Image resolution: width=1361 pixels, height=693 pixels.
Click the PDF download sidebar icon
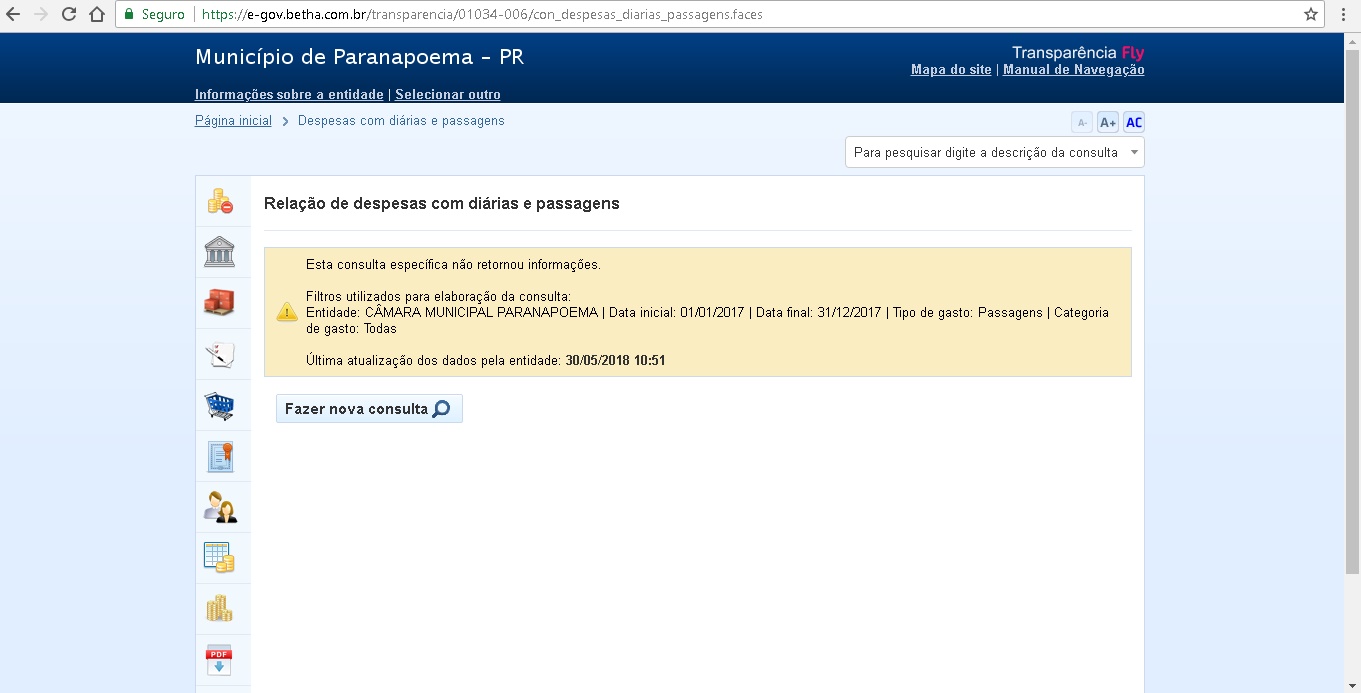(220, 660)
